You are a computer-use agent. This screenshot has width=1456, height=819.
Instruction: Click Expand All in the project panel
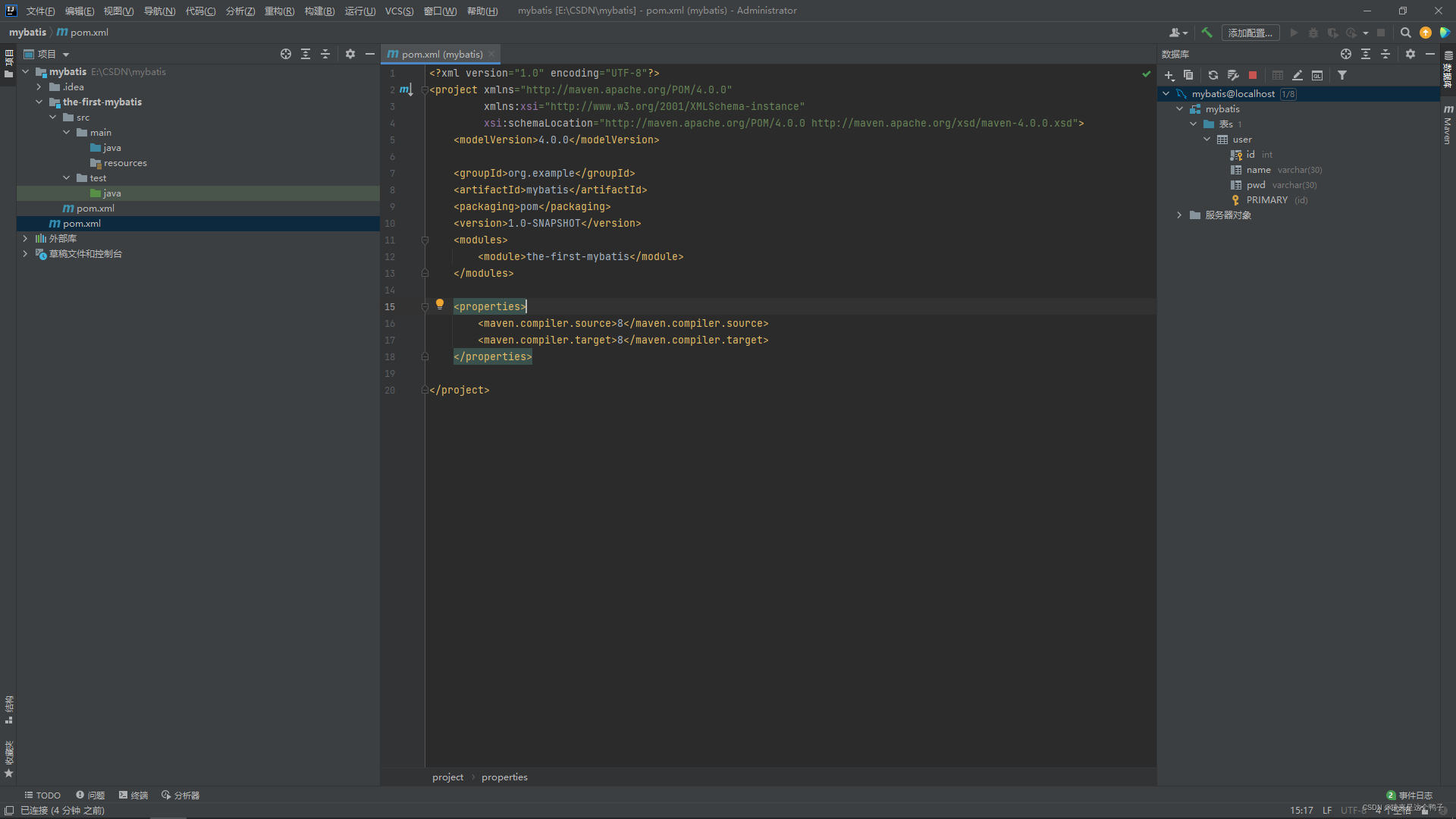[306, 54]
